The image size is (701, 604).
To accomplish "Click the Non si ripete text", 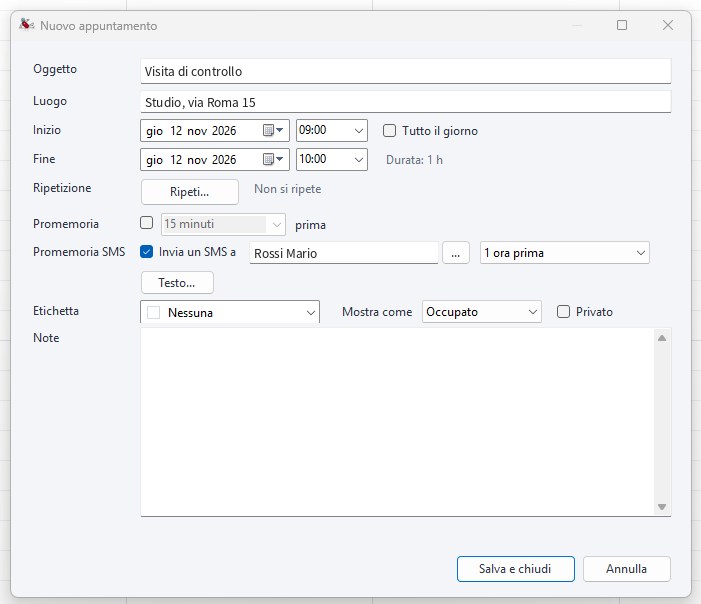I will pyautogui.click(x=287, y=189).
